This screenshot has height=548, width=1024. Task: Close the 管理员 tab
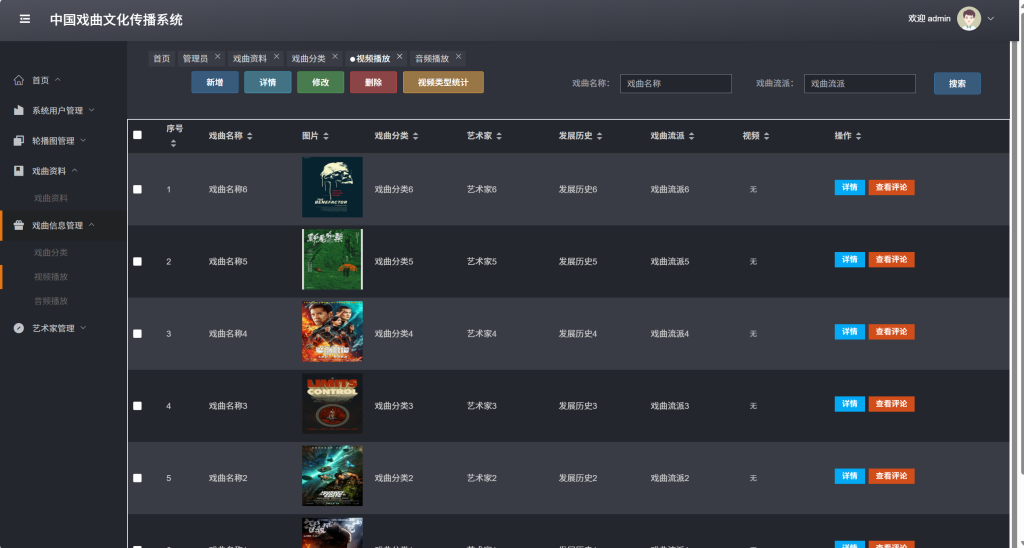tap(217, 57)
